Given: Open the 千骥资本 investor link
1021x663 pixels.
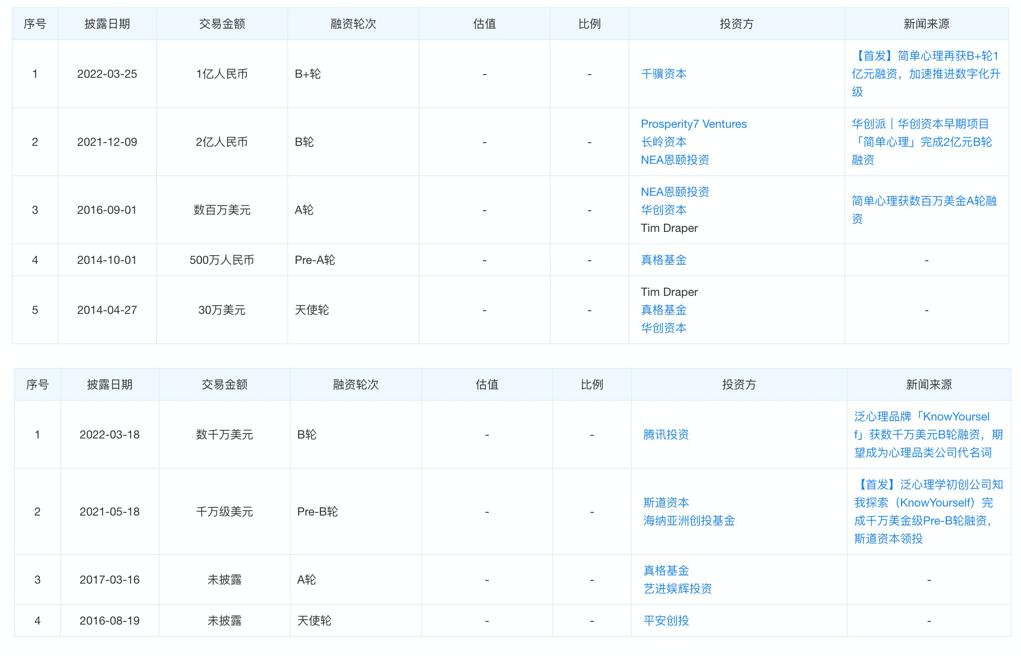Looking at the screenshot, I should [x=664, y=74].
